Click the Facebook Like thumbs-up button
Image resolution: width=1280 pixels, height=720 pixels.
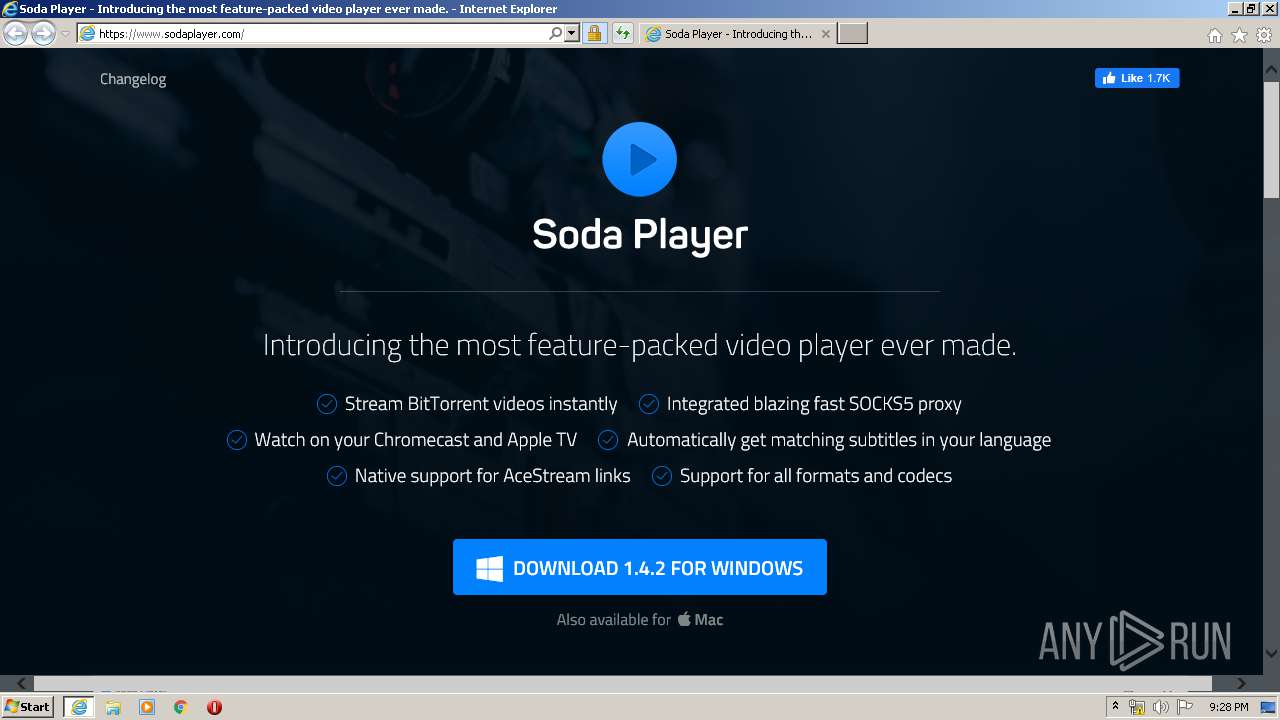click(1137, 78)
